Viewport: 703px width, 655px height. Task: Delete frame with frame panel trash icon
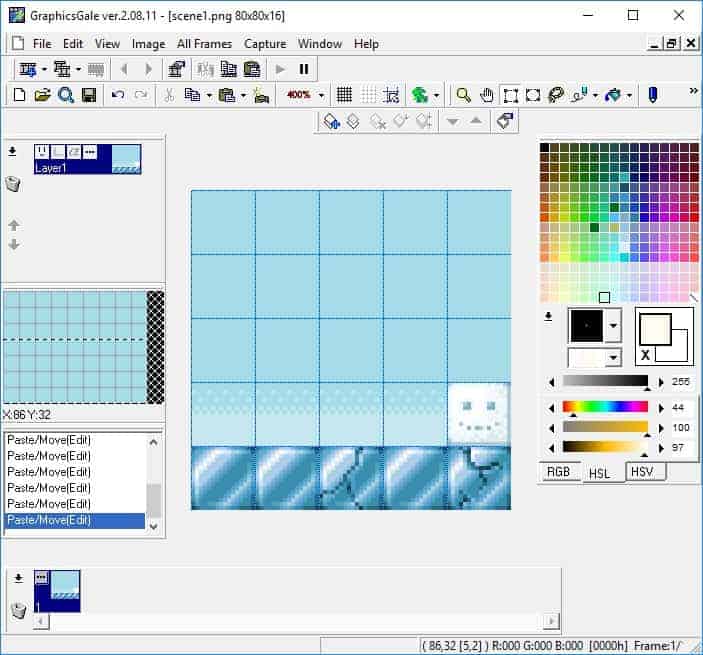point(18,611)
